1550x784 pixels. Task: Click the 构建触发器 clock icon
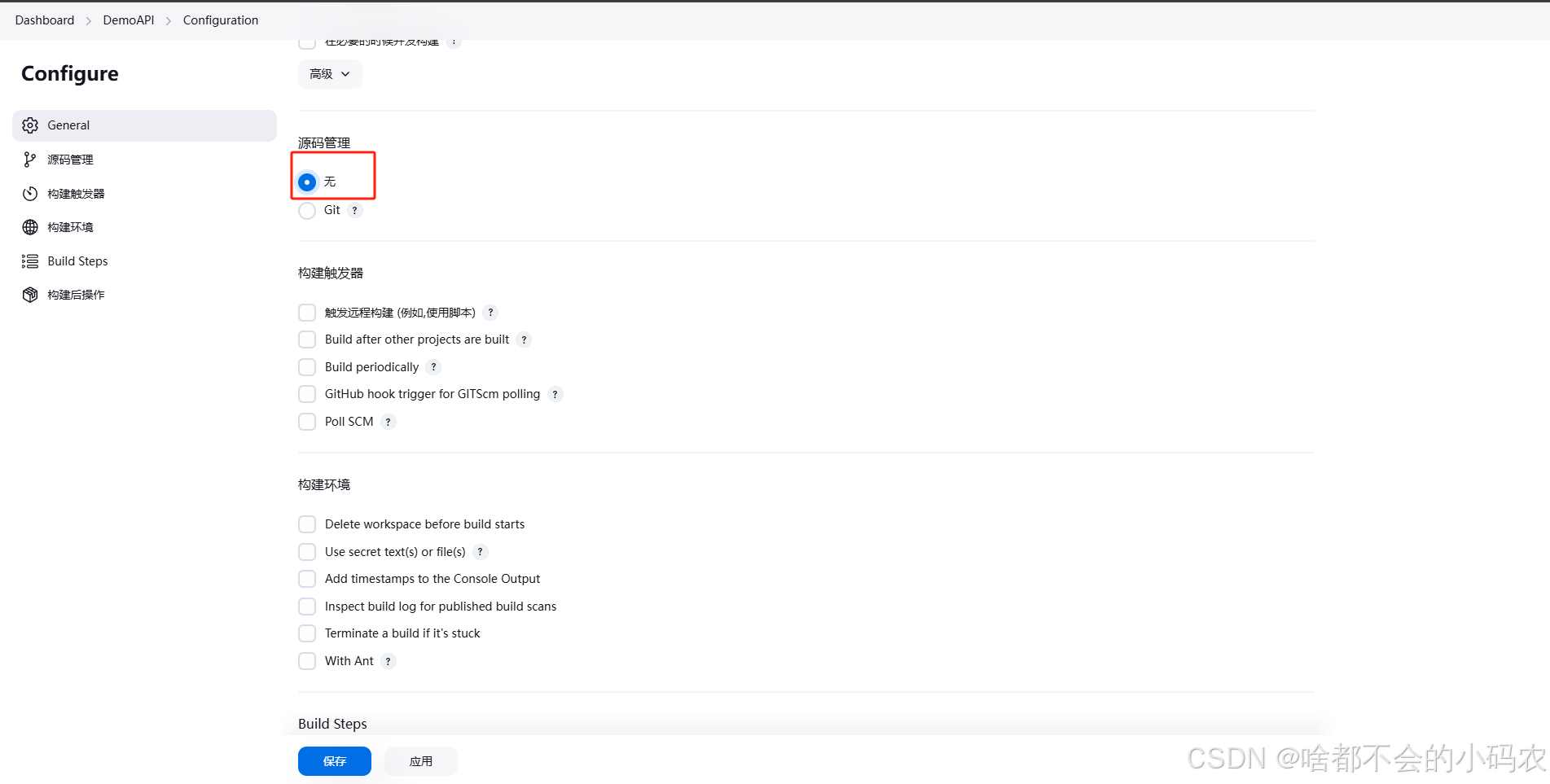coord(29,194)
